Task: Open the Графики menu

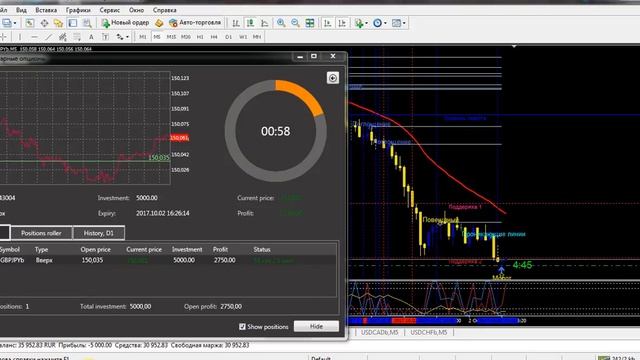Action: click(78, 10)
